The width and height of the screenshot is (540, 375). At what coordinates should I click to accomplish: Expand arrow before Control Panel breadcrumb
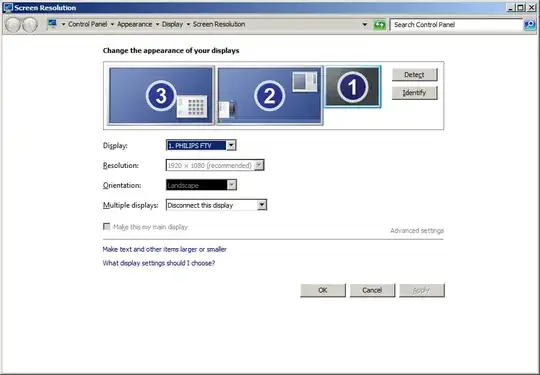(x=63, y=24)
